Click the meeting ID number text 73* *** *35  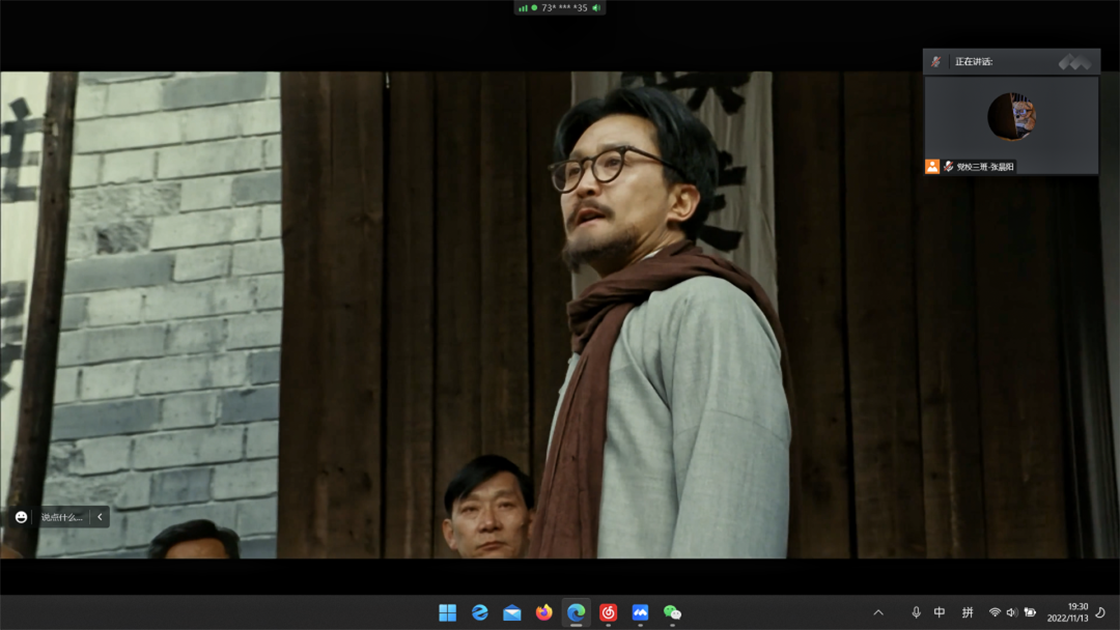click(x=564, y=8)
